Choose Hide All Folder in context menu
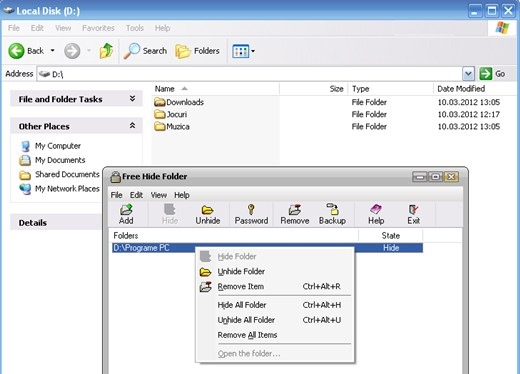Viewport: 520px width, 374px height. [275, 305]
